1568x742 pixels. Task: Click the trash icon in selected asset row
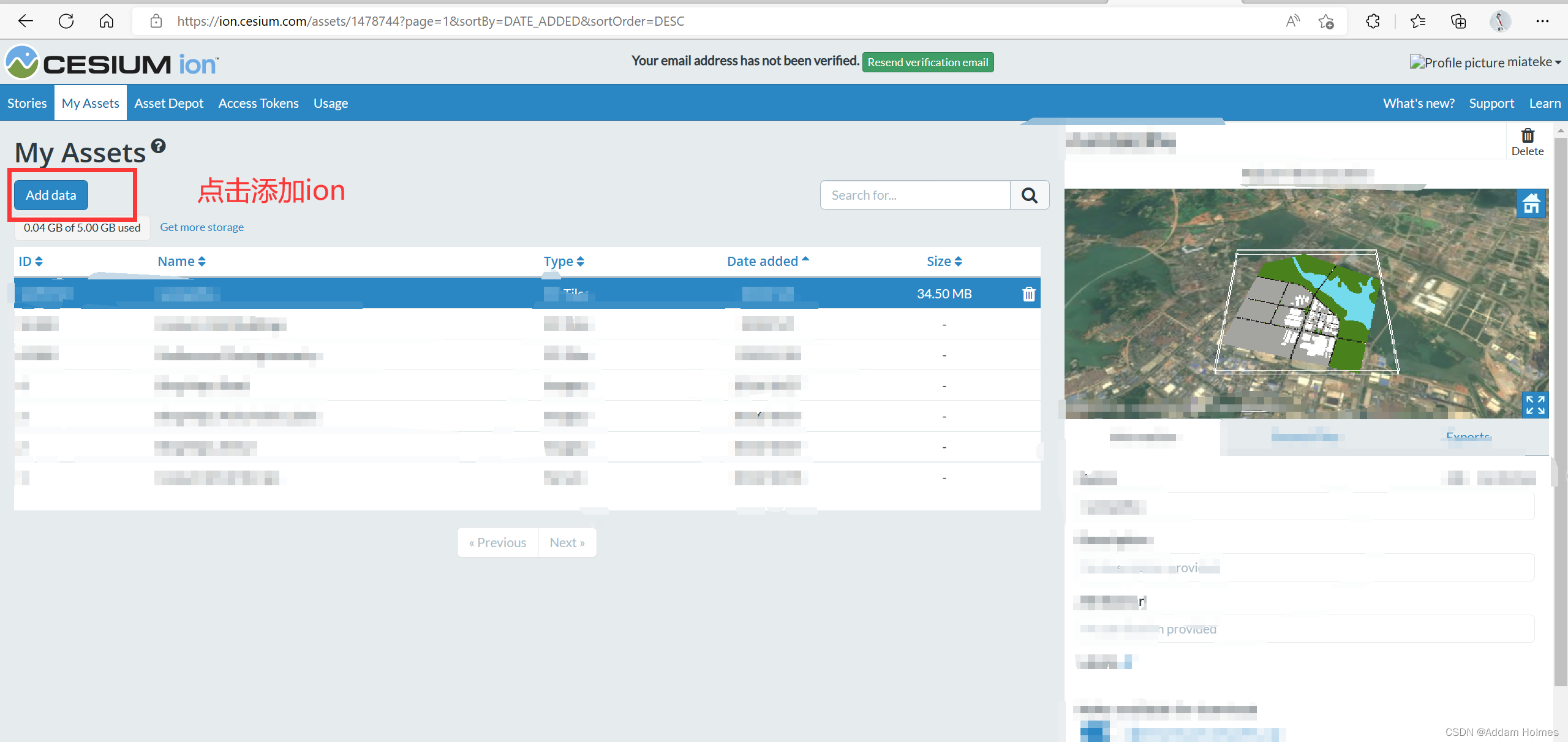[1028, 294]
